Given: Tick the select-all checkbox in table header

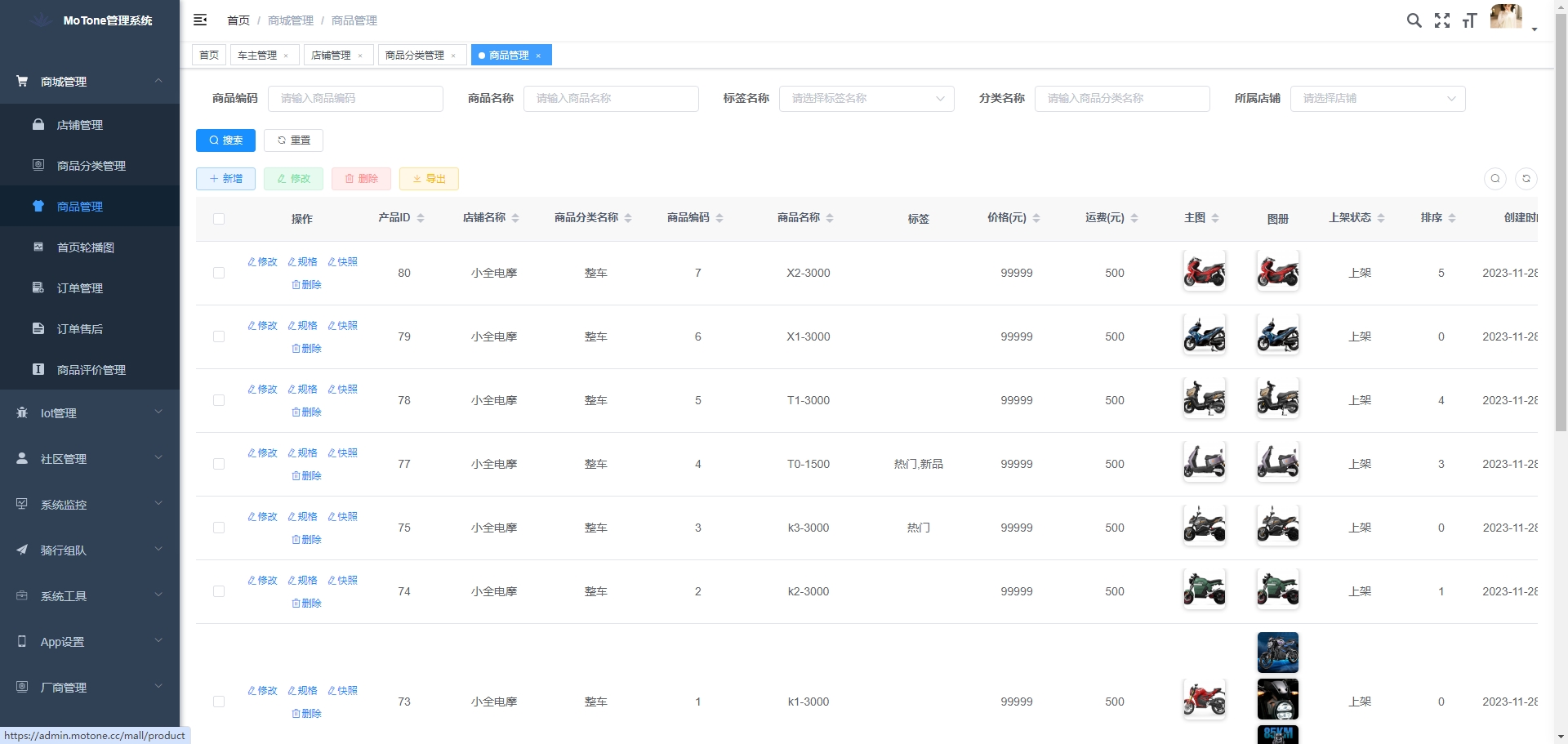Looking at the screenshot, I should [x=219, y=219].
